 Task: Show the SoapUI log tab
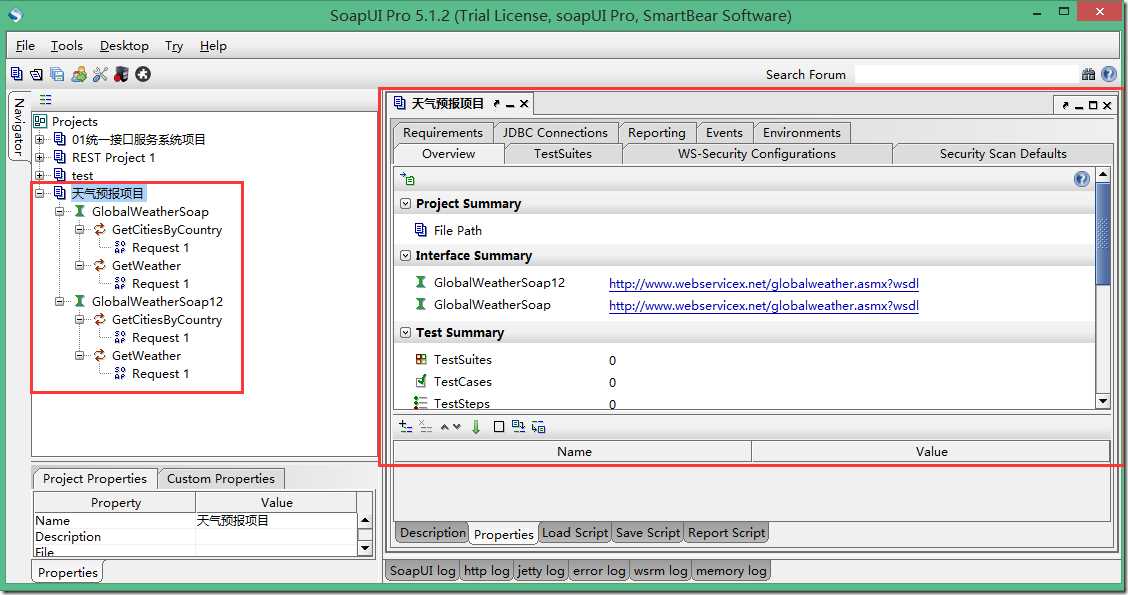[422, 571]
